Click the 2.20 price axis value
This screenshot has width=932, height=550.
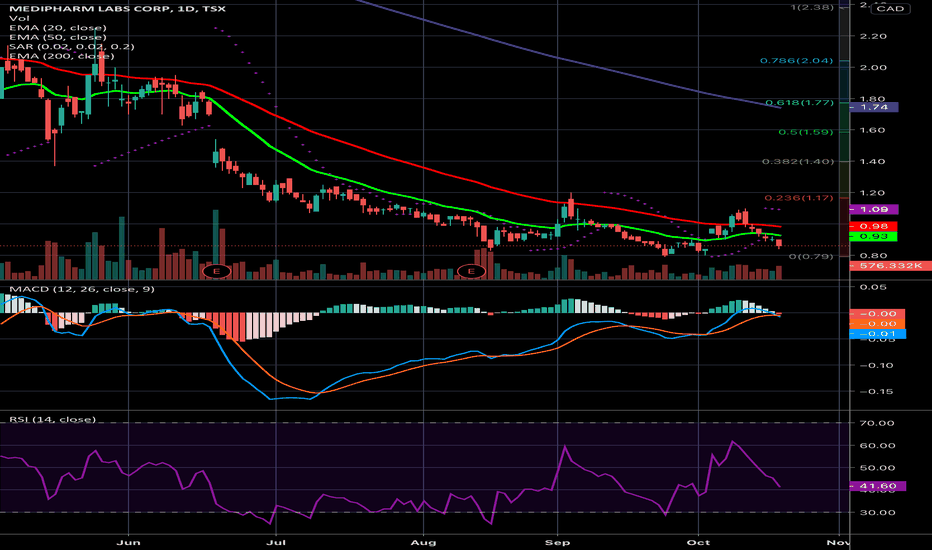click(x=873, y=36)
